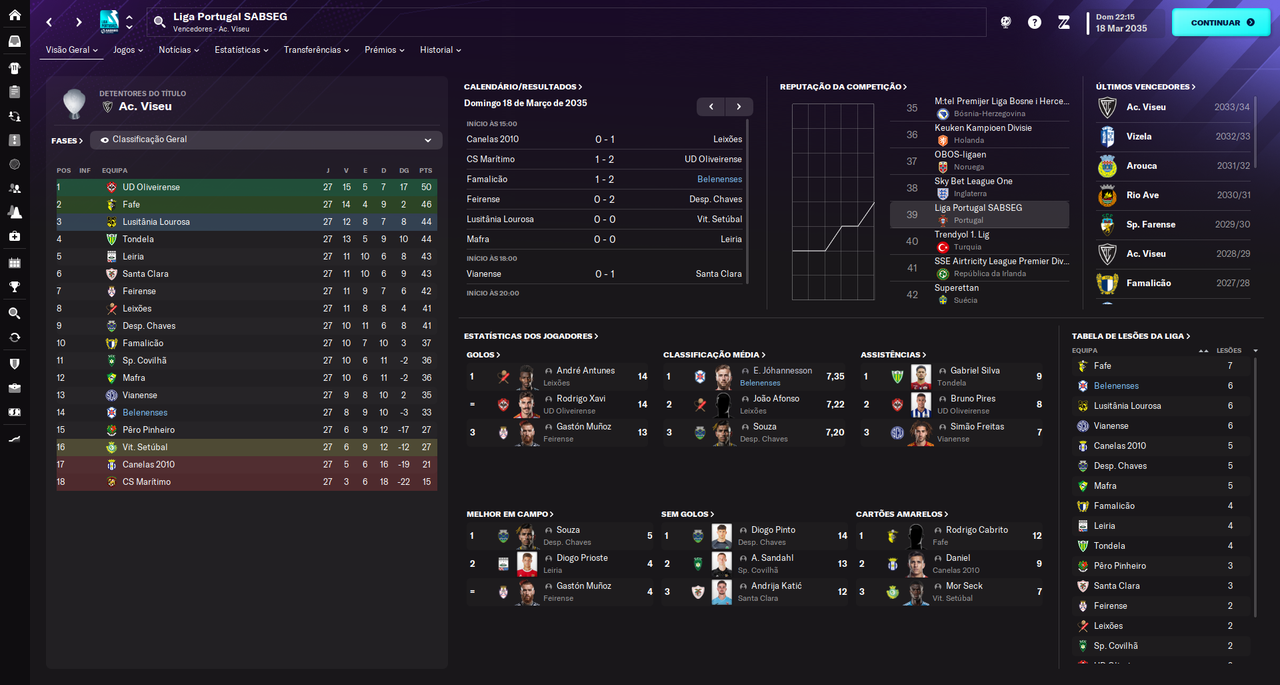1280x685 pixels.
Task: Open the Melhor em Campo link
Action: pos(510,514)
